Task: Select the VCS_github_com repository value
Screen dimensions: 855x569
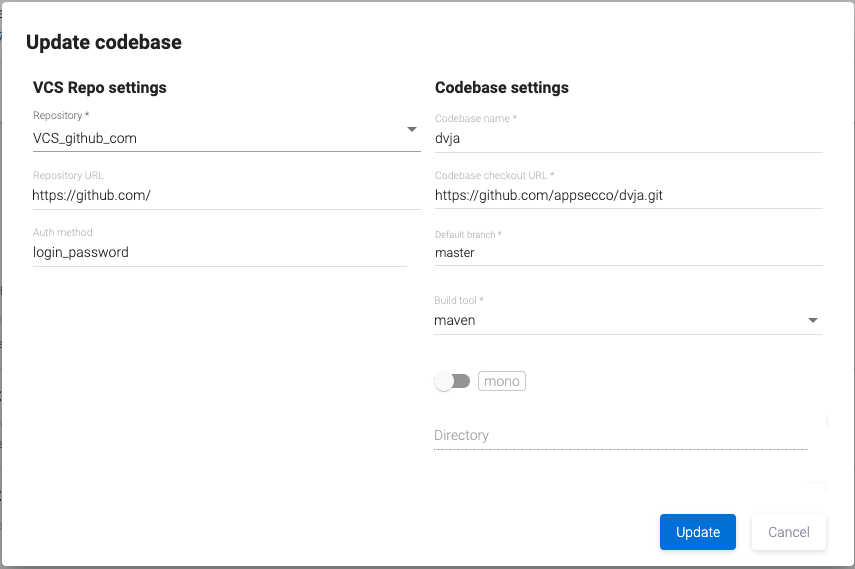Action: click(85, 139)
